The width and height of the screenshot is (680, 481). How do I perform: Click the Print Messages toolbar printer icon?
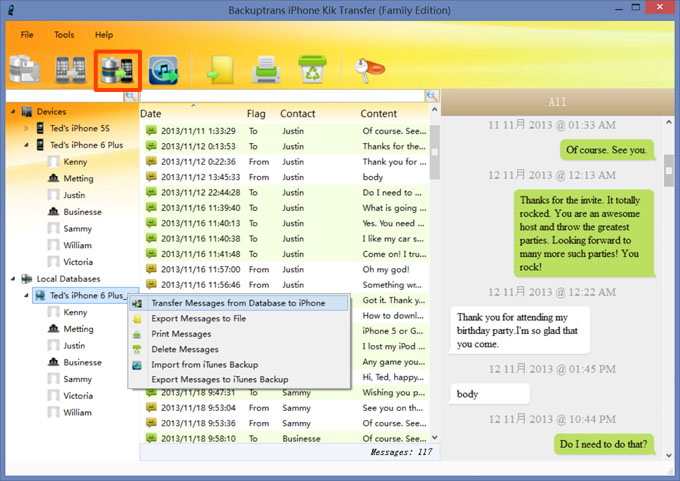(x=266, y=70)
